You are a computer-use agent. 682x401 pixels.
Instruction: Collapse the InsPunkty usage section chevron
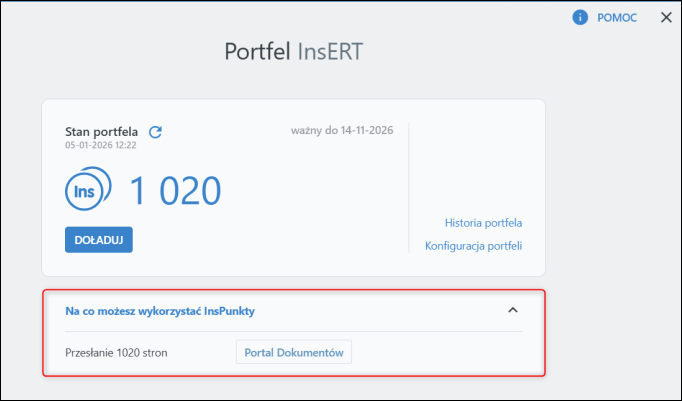(x=513, y=310)
